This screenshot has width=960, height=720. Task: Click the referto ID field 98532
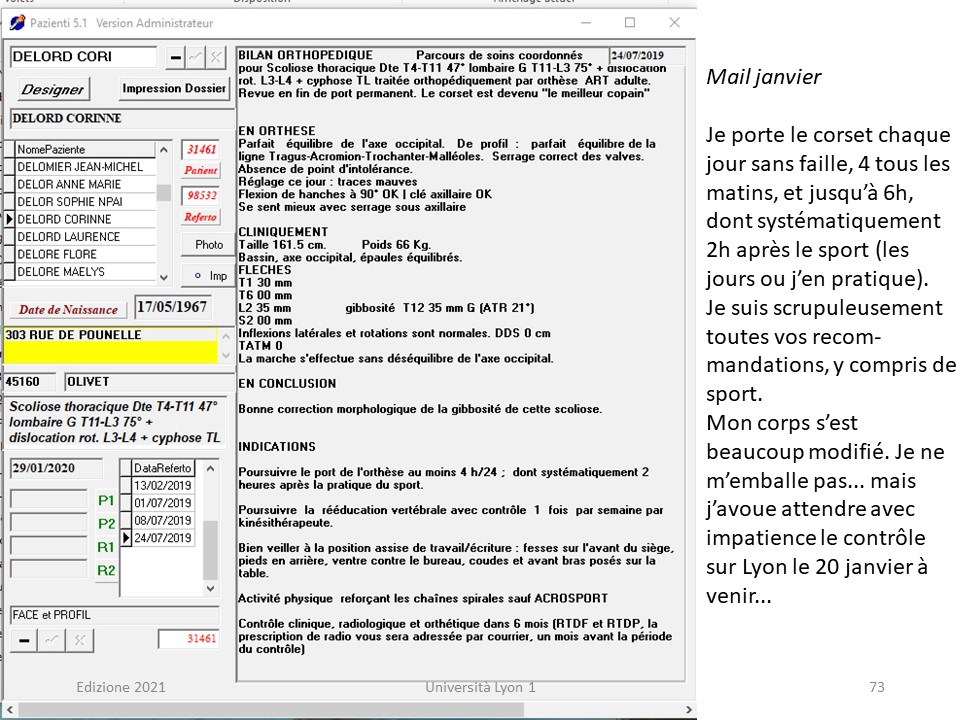tap(201, 195)
